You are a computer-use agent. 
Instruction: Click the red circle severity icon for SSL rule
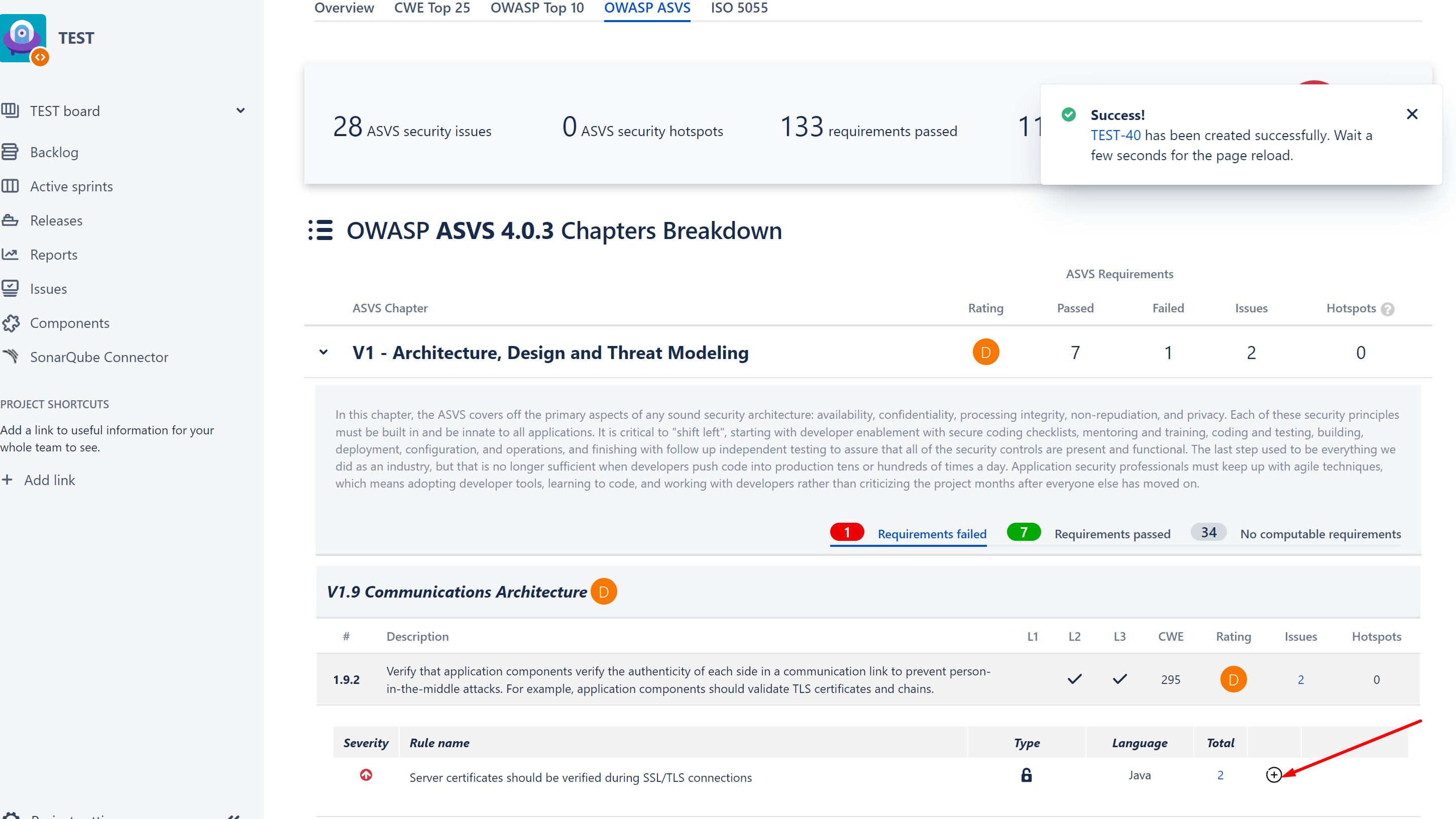(x=365, y=777)
